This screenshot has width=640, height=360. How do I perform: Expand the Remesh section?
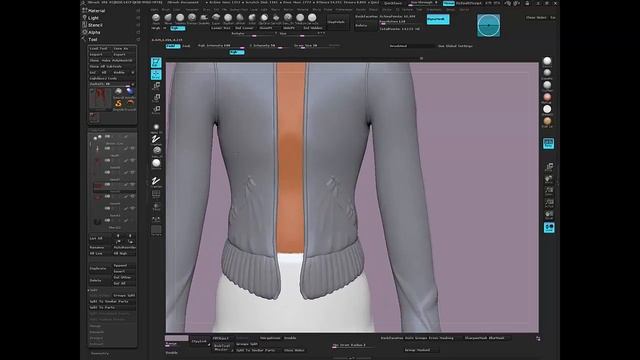coord(97,332)
